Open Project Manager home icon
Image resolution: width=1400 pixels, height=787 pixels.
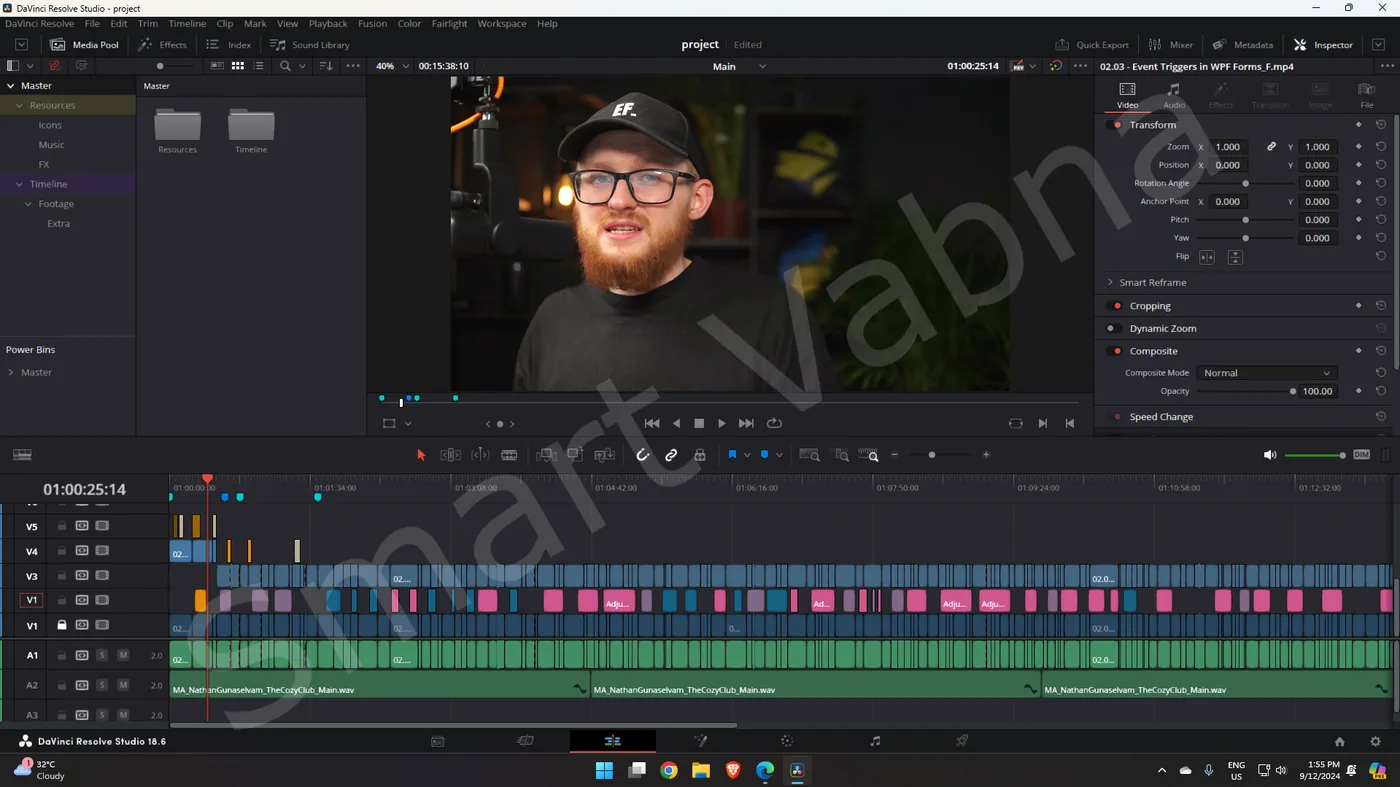[1340, 742]
